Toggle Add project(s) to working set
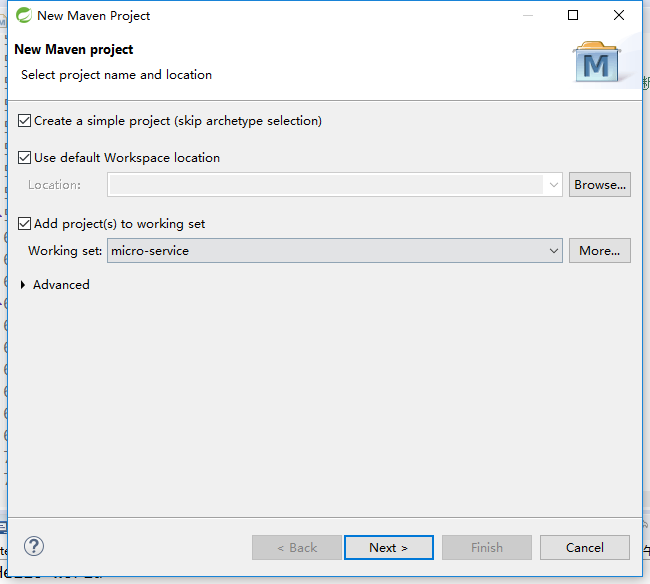Image resolution: width=650 pixels, height=584 pixels. tap(25, 224)
